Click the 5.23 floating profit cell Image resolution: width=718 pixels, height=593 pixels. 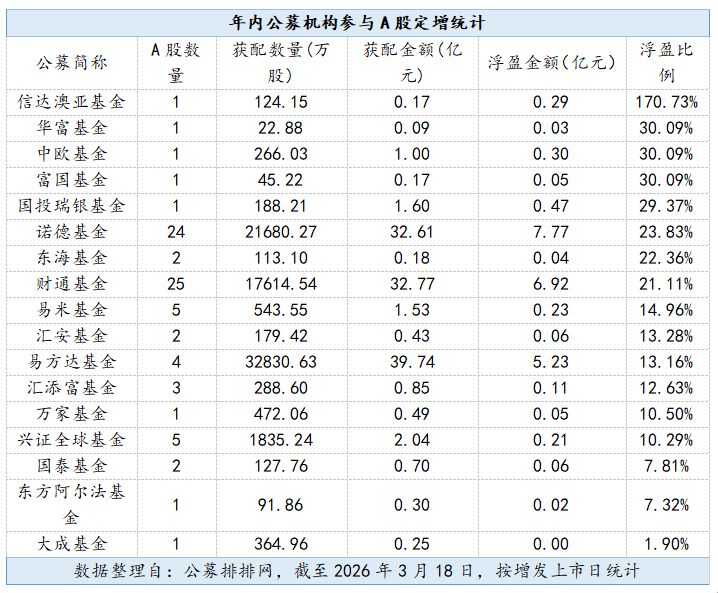point(551,363)
